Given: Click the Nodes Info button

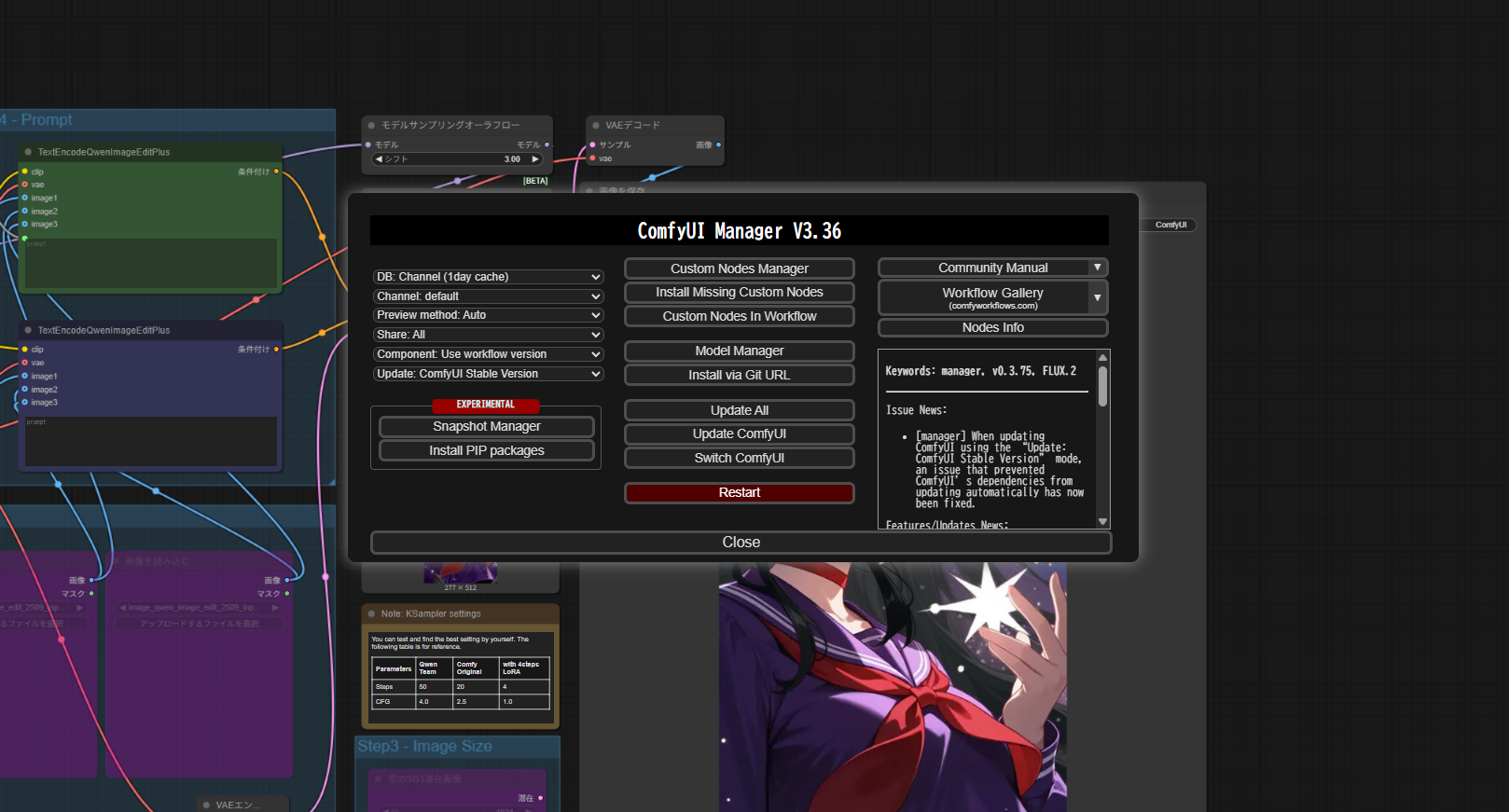Looking at the screenshot, I should (993, 327).
